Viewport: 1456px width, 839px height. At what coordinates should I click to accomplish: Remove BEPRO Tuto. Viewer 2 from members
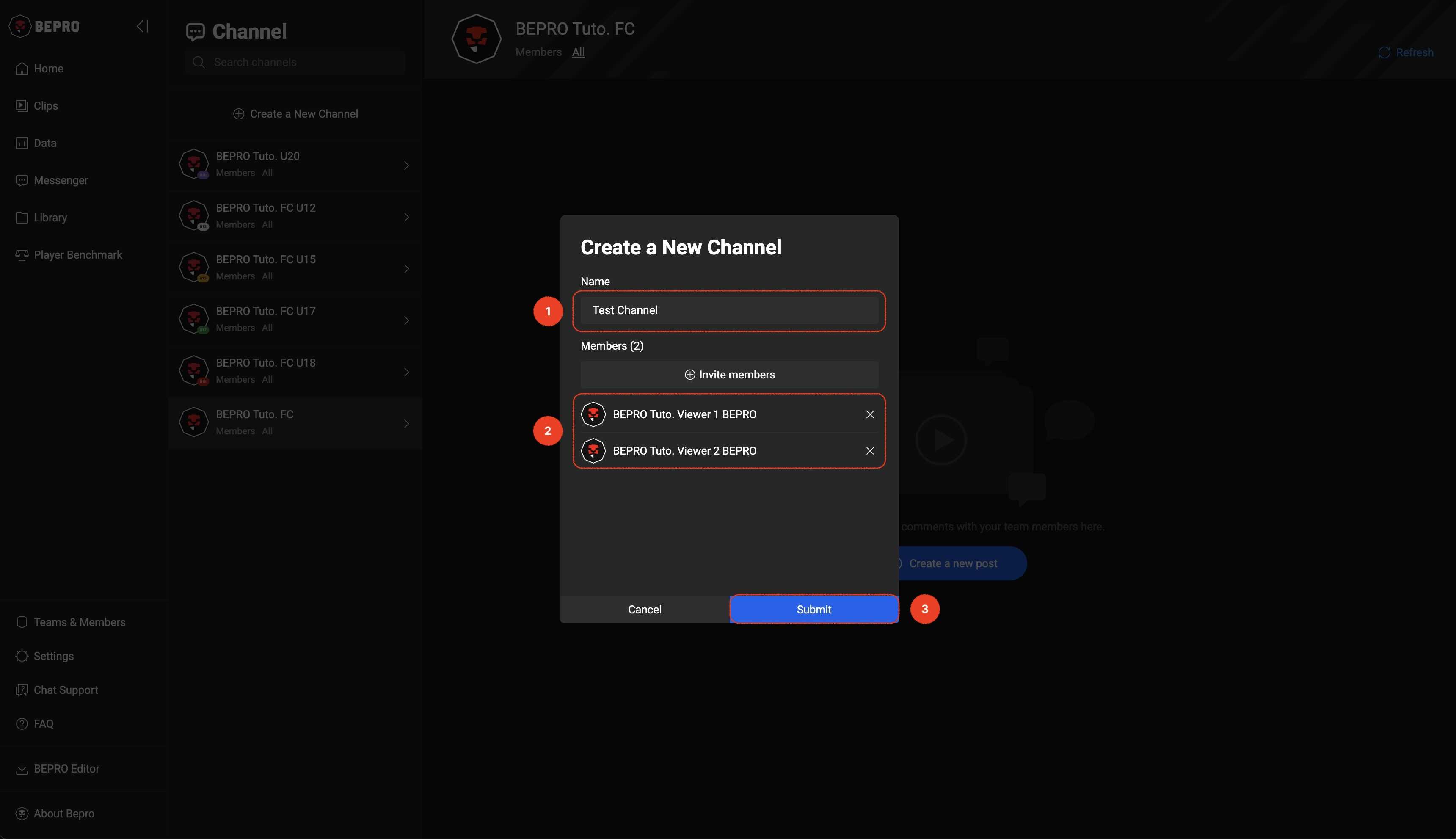870,451
